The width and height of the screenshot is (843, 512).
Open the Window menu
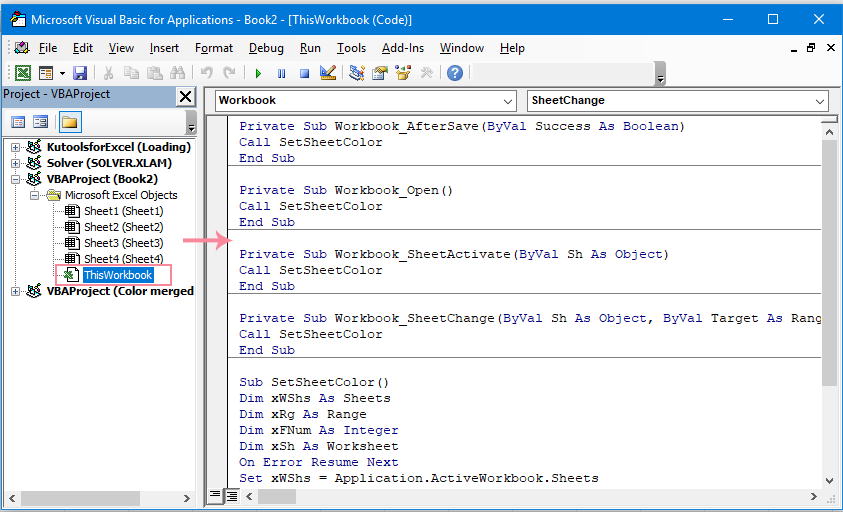[462, 48]
